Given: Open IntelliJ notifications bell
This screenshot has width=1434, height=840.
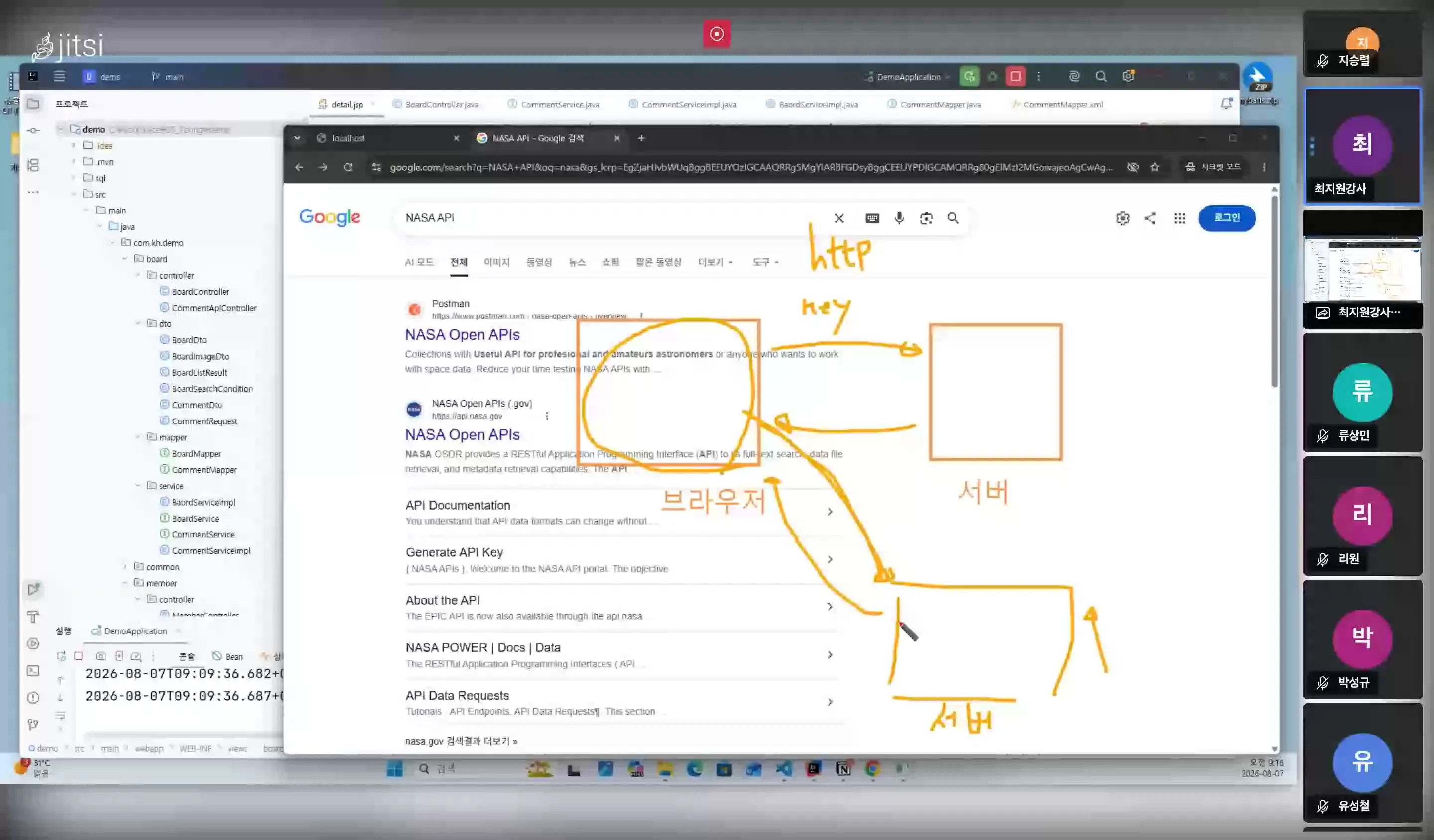Looking at the screenshot, I should [x=1226, y=104].
